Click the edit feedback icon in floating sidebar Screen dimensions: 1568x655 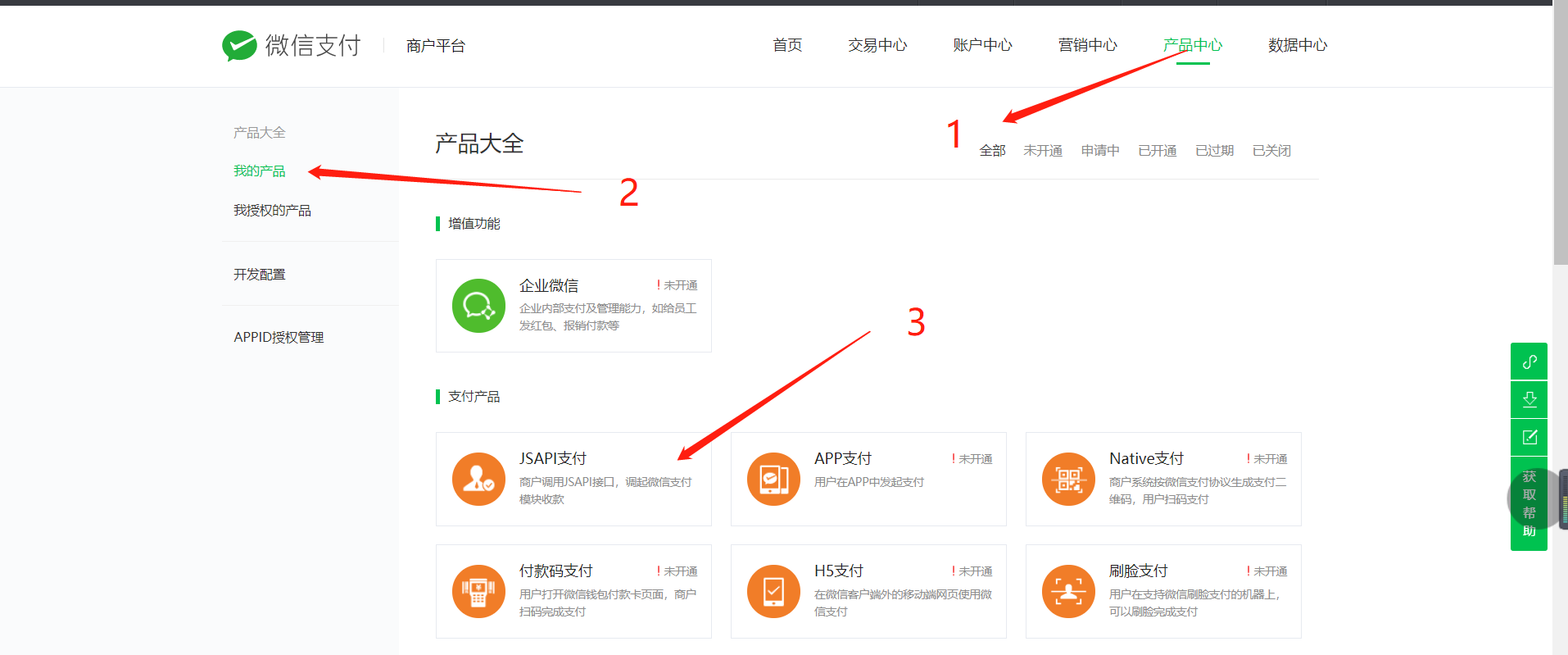[x=1529, y=437]
